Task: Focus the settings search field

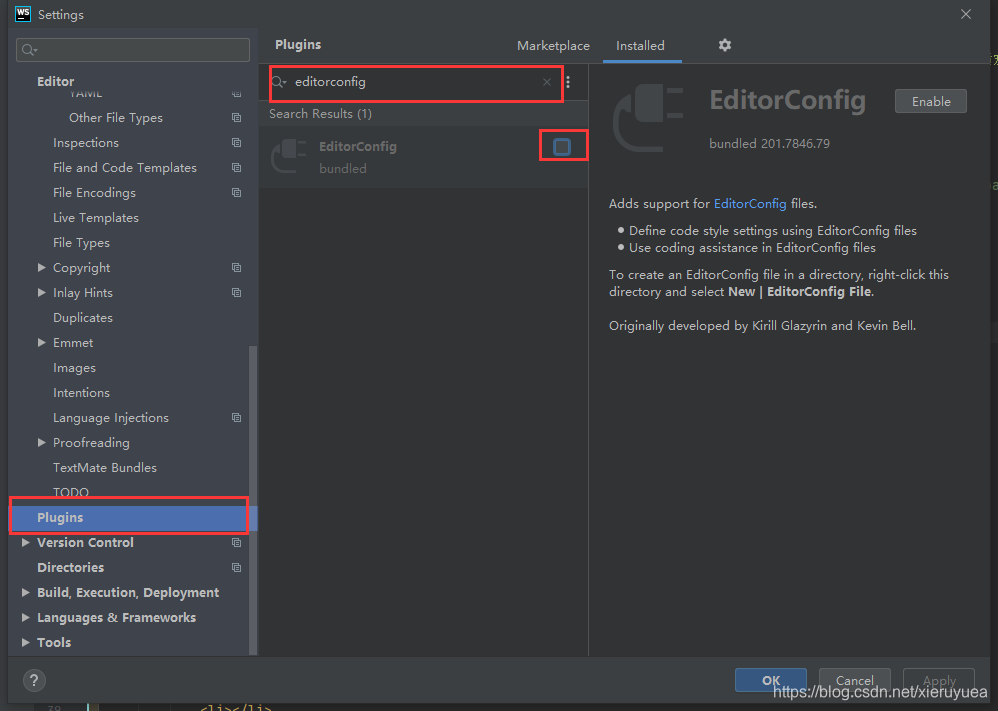Action: click(133, 50)
